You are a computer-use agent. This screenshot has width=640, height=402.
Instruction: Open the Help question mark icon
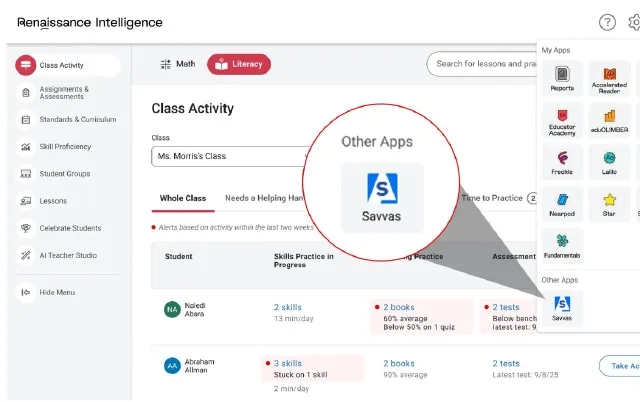(607, 22)
